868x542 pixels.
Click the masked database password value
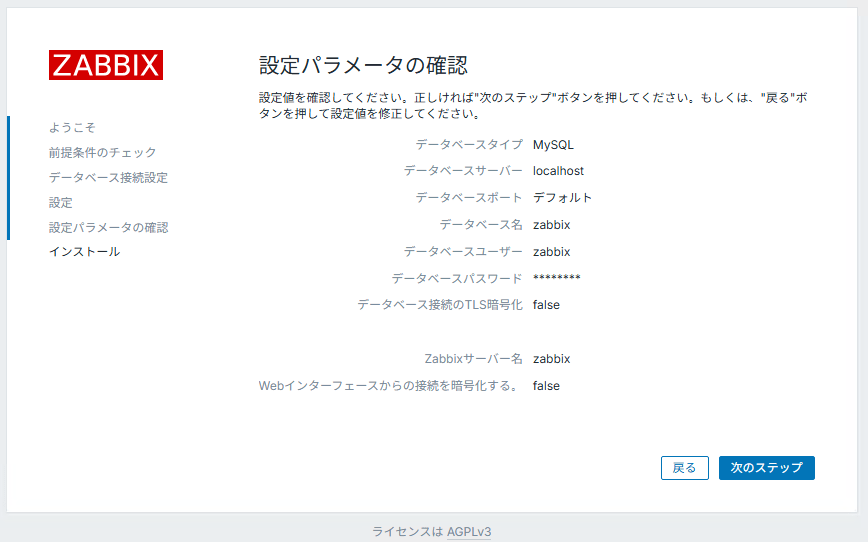556,279
